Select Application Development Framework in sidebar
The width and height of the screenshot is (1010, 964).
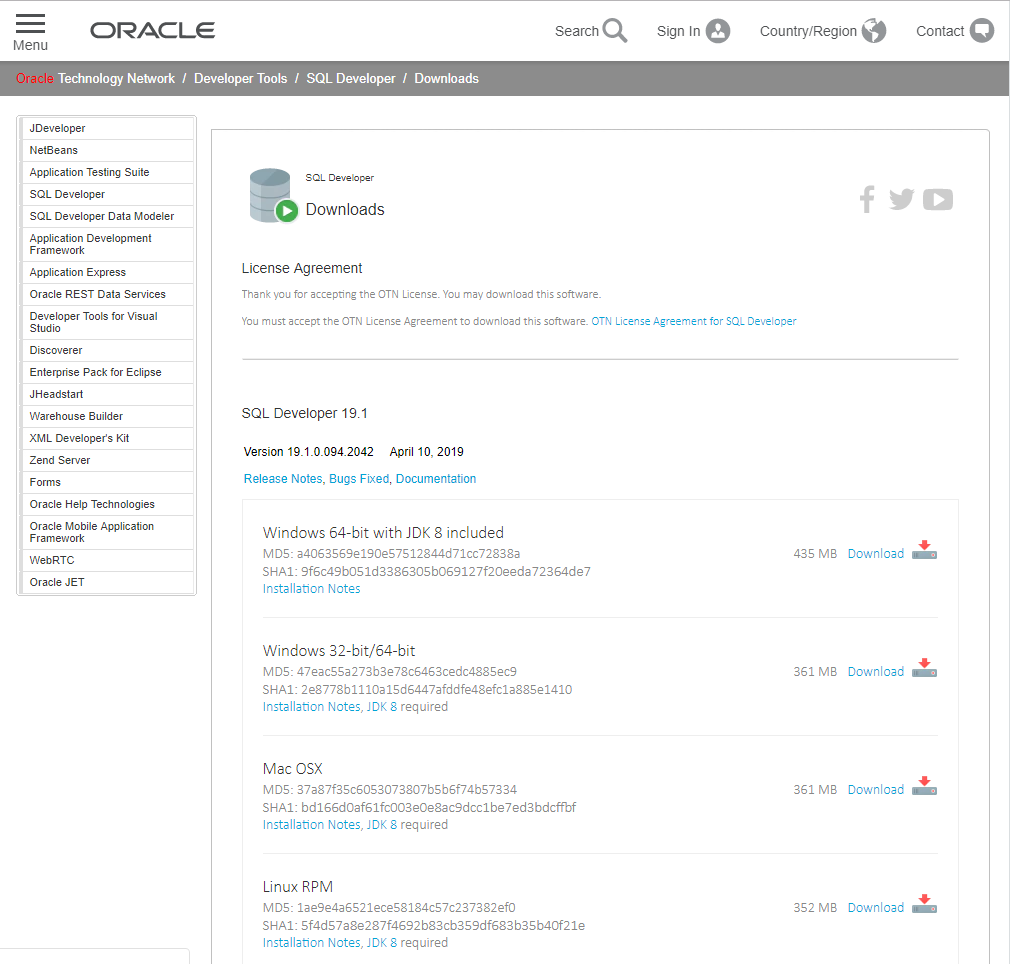coord(108,244)
